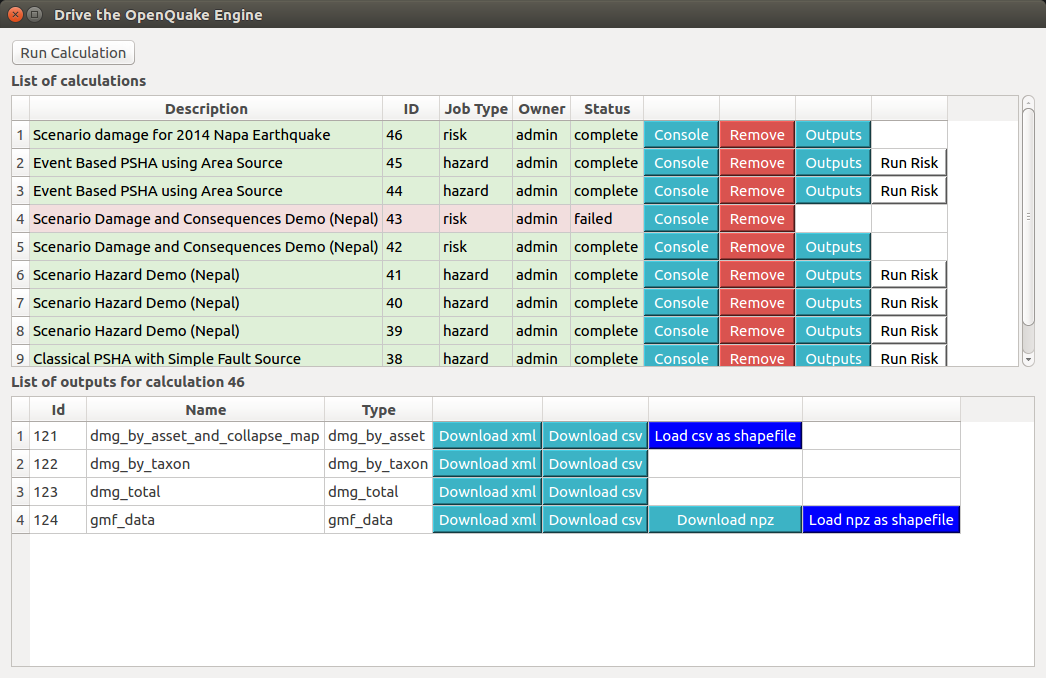Show Outputs for calculation 45
This screenshot has width=1046, height=678.
point(833,163)
